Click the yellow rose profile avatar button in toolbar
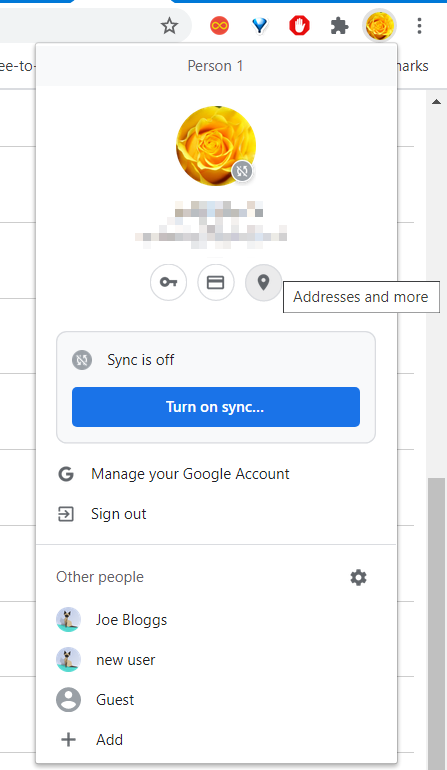The image size is (447, 770). [379, 26]
